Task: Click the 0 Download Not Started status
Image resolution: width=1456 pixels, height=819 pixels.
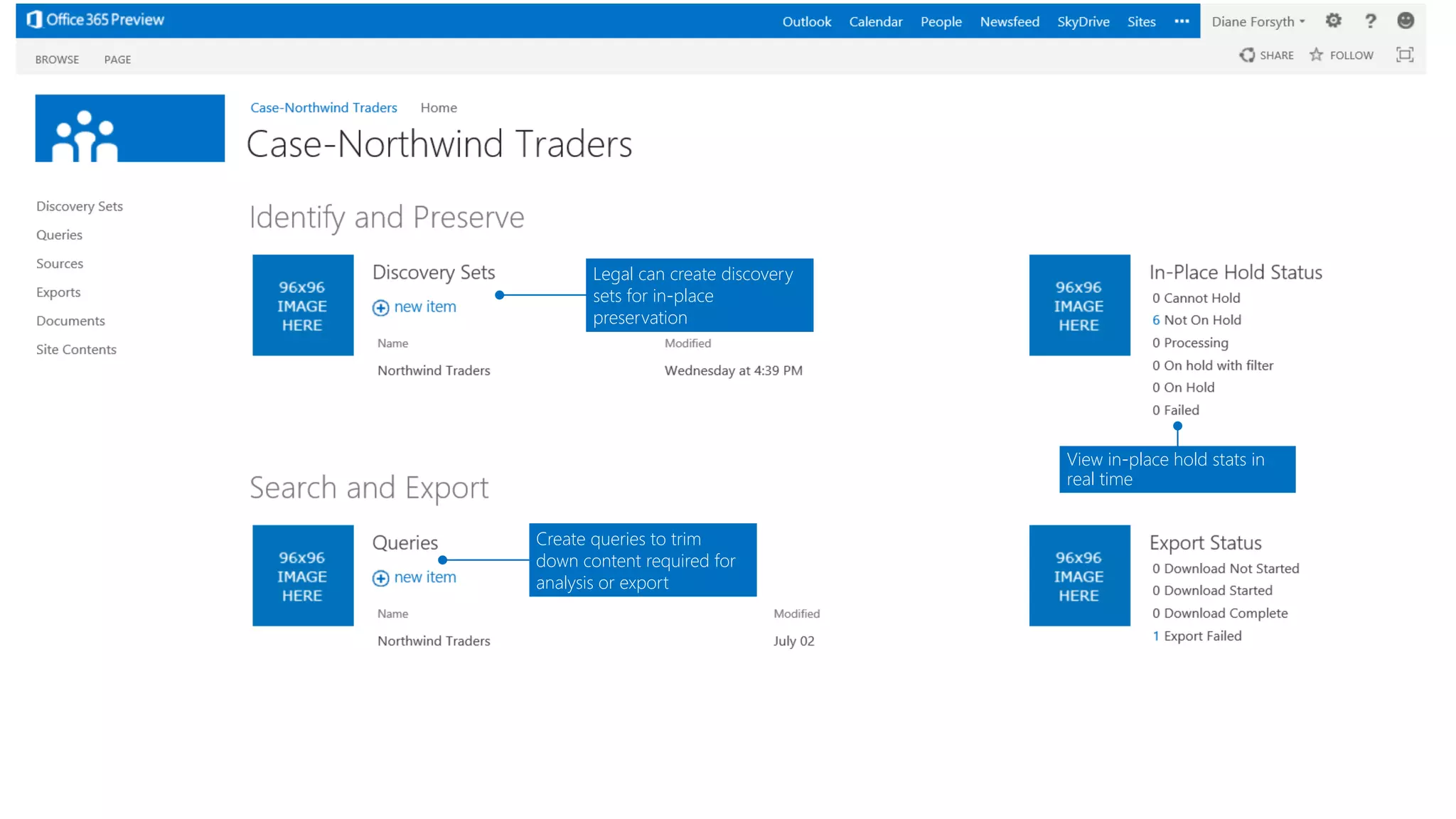Action: click(1226, 569)
